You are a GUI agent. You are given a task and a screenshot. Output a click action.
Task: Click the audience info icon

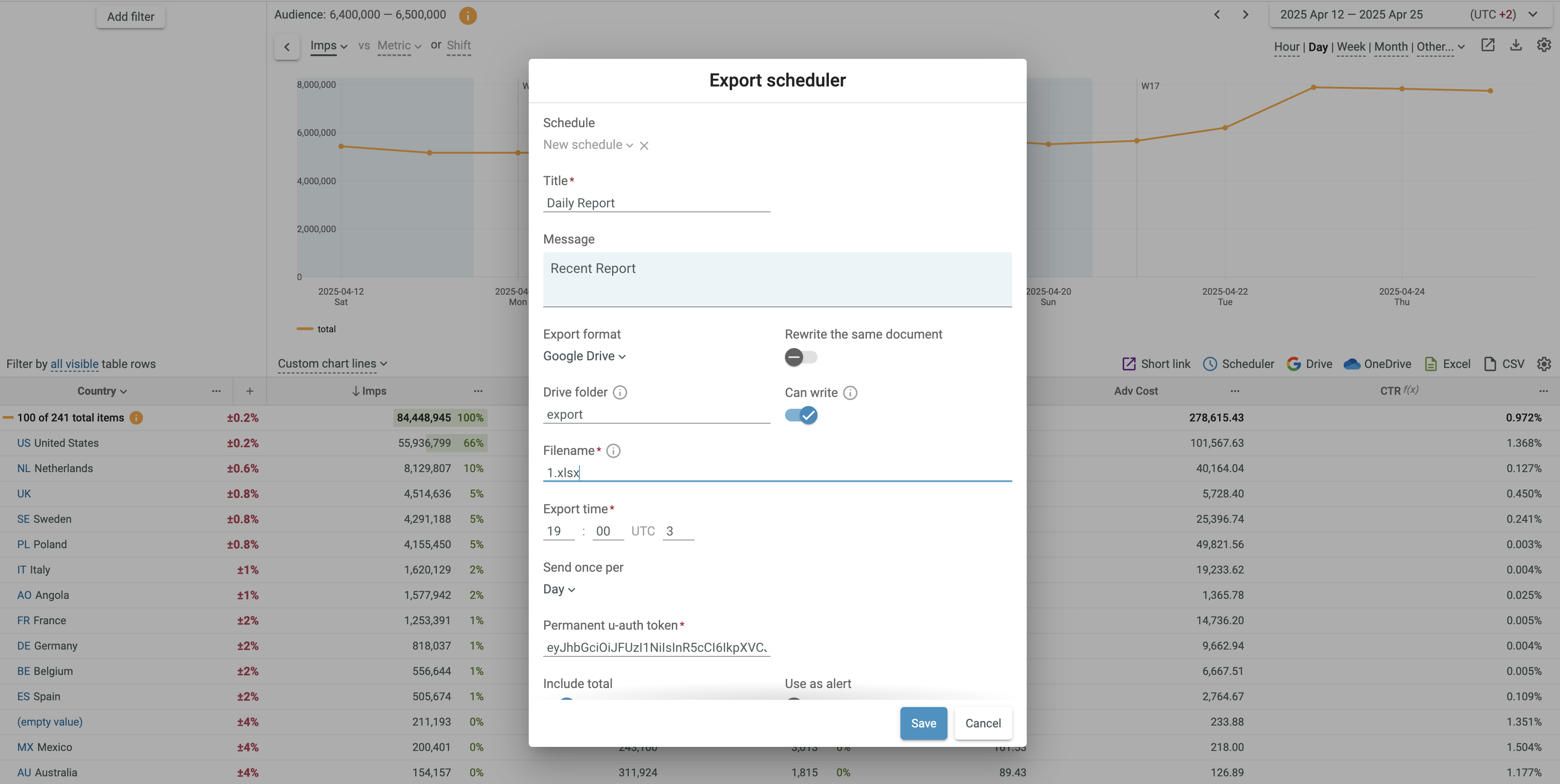click(468, 15)
